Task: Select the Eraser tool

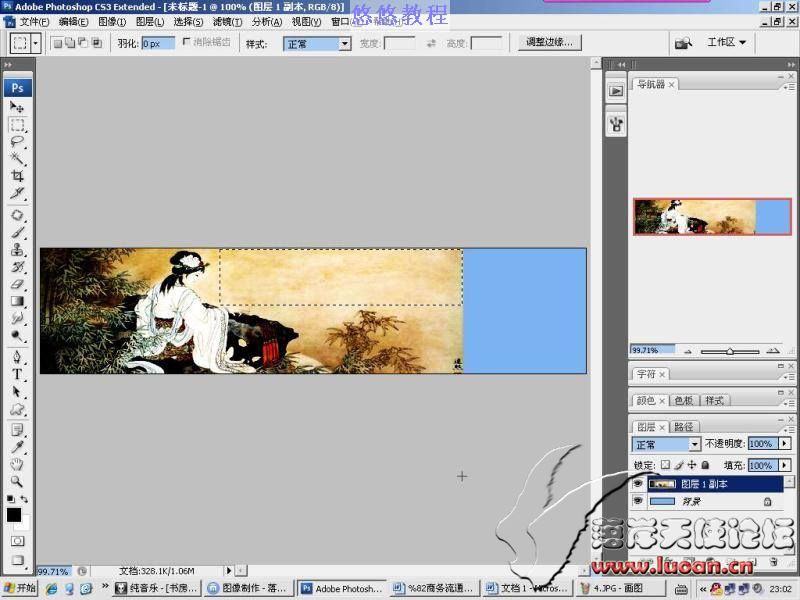Action: click(17, 284)
